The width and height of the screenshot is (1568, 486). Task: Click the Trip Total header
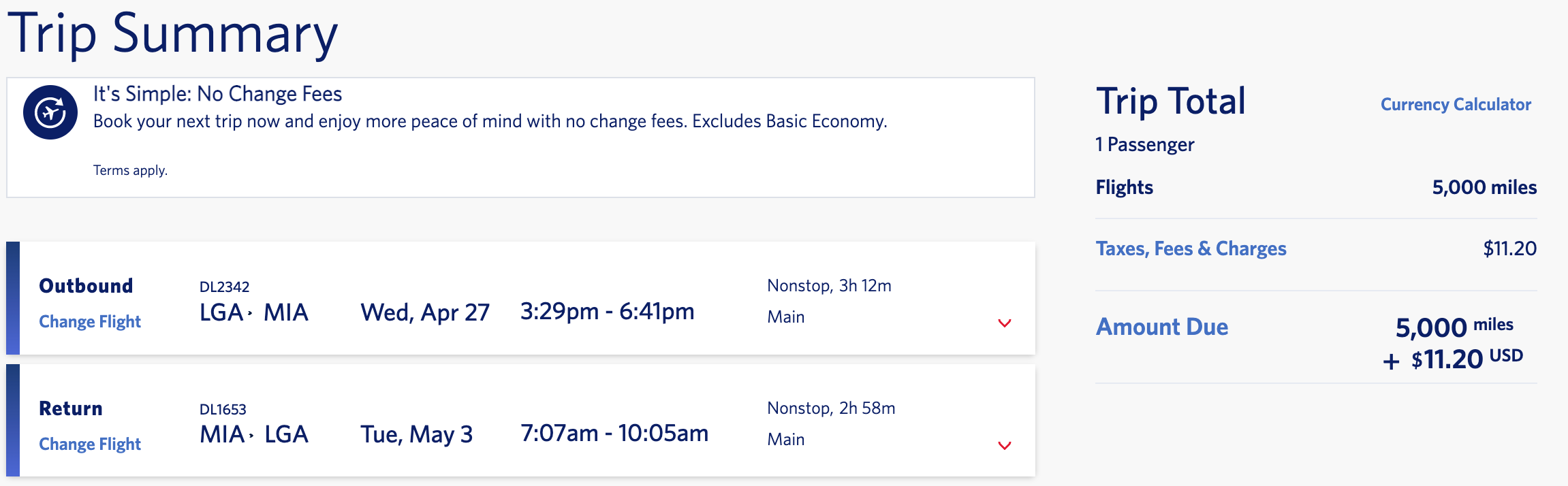tap(1172, 101)
